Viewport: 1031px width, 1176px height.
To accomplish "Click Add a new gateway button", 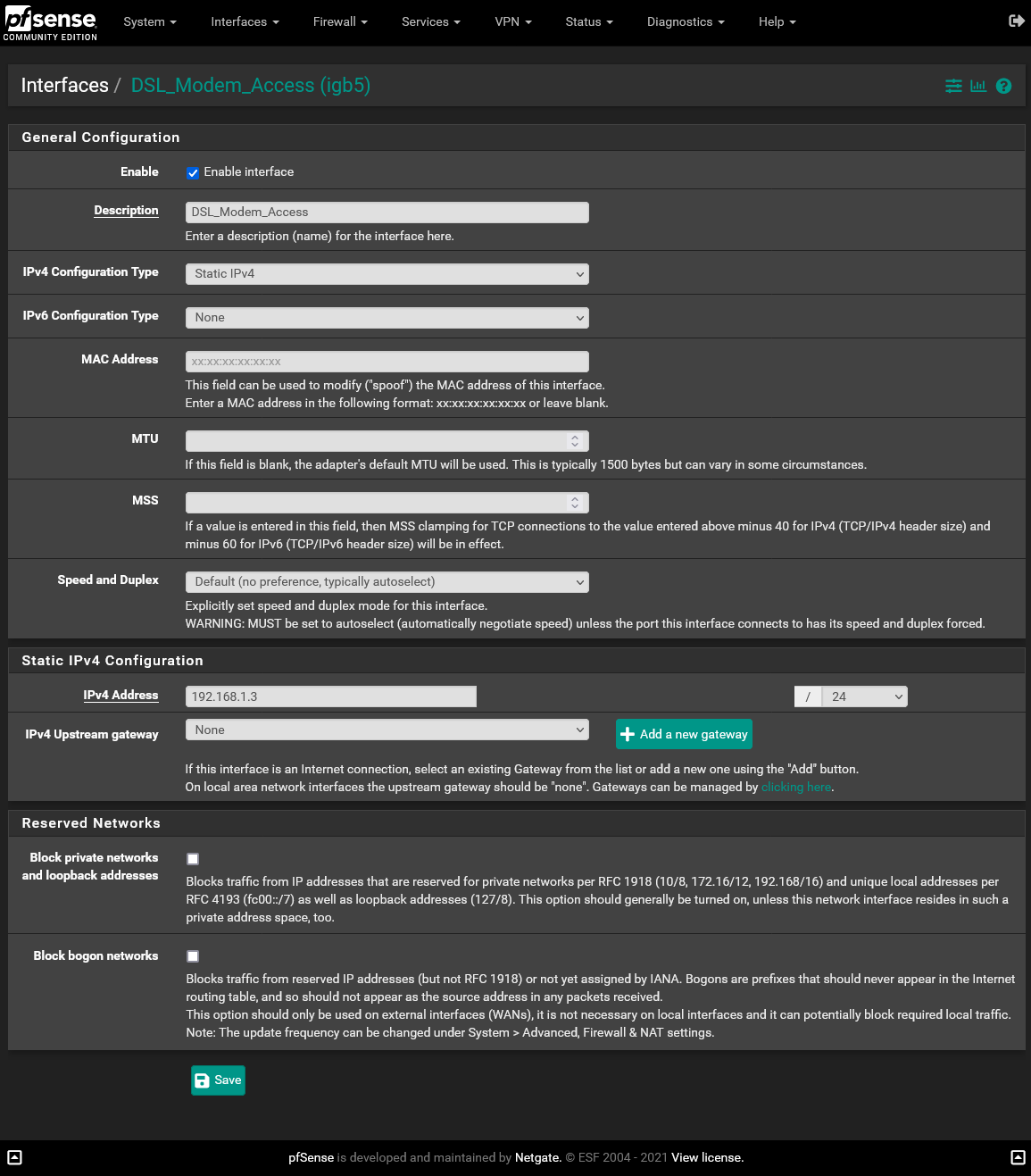I will 684,734.
